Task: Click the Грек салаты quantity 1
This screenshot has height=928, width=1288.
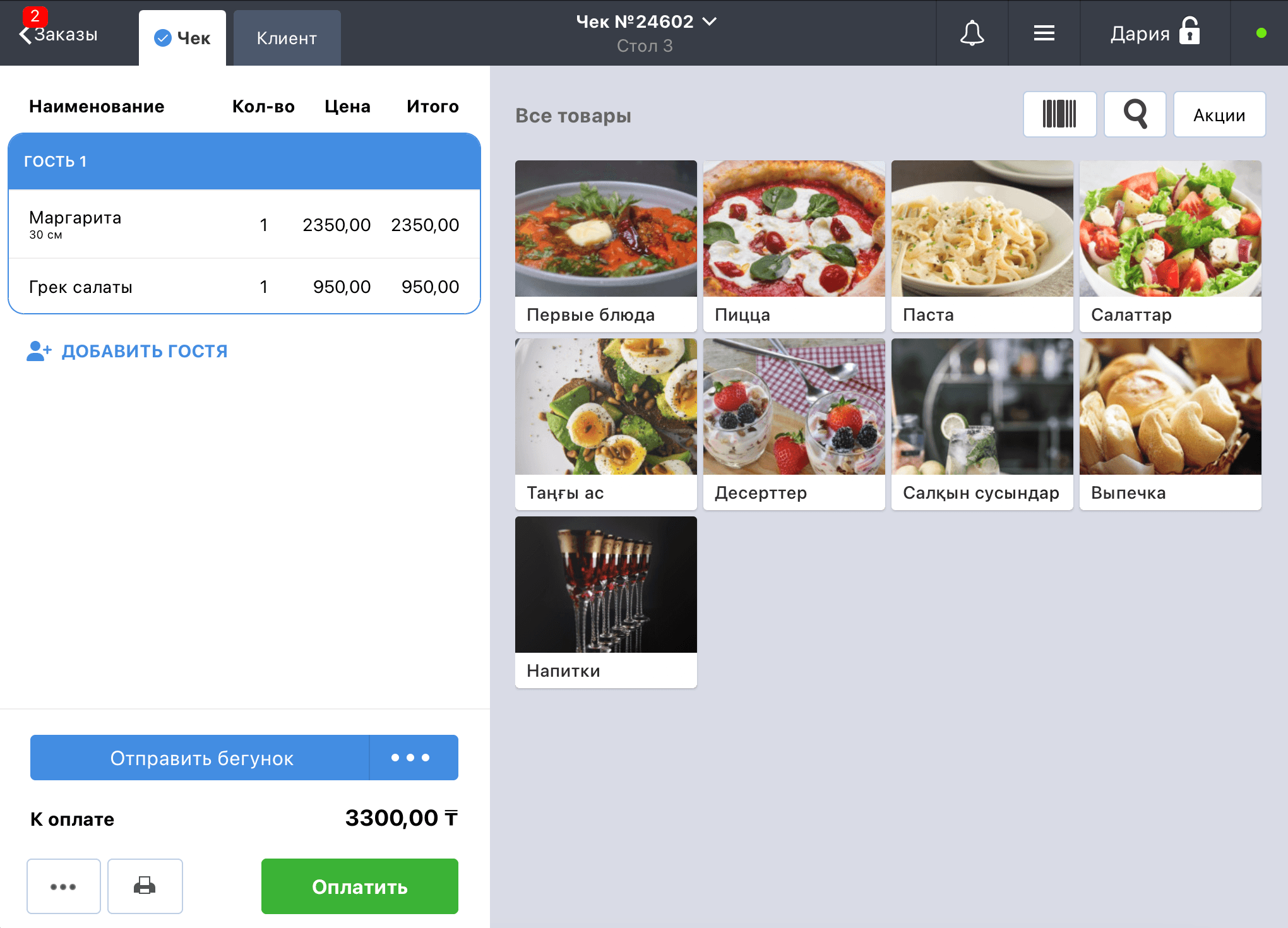Action: (x=264, y=287)
